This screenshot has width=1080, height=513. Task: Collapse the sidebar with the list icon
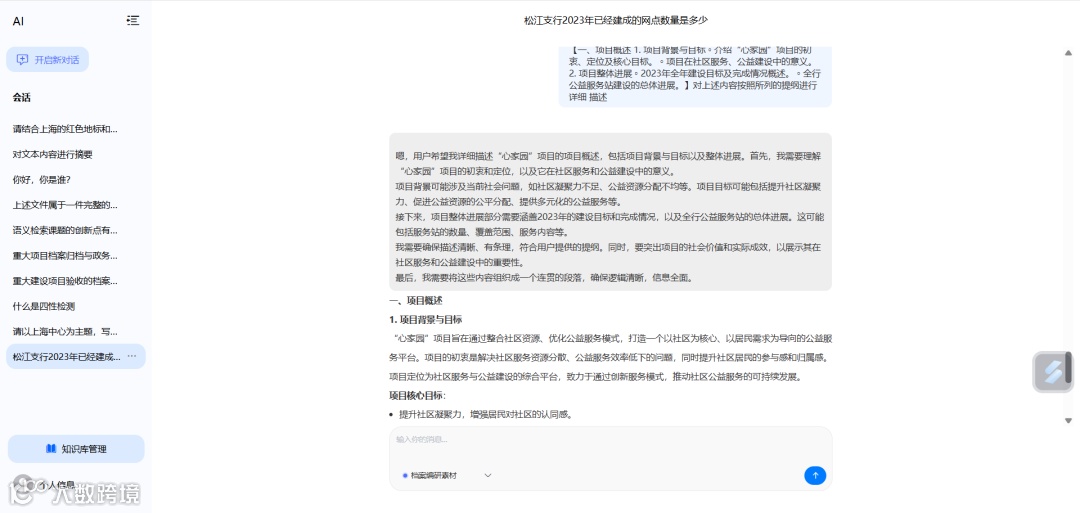(x=133, y=21)
